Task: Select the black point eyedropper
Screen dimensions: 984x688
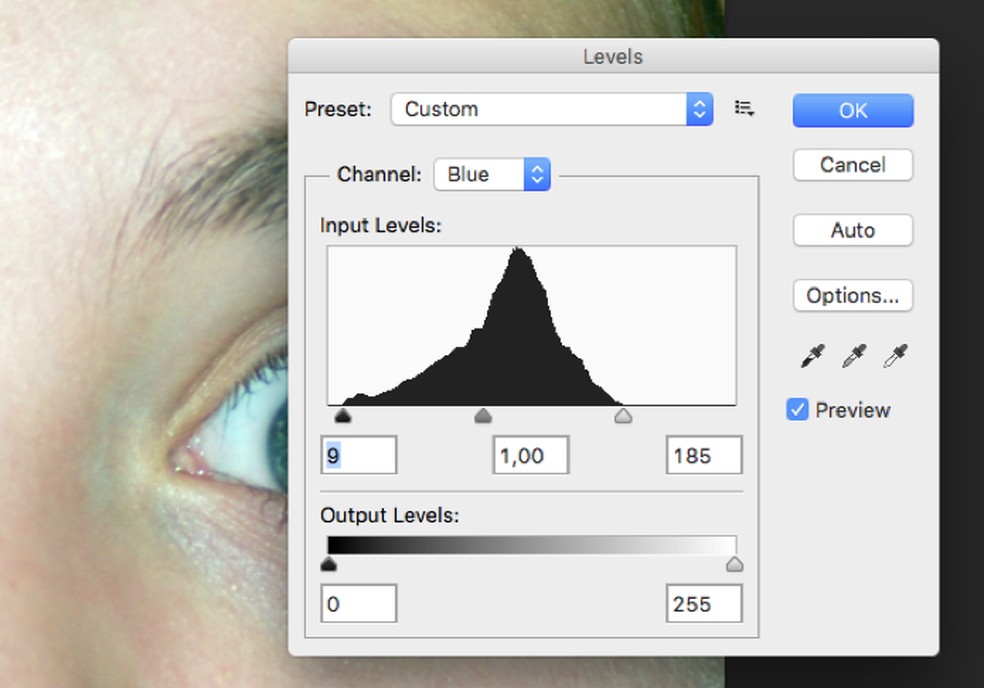Action: click(x=813, y=357)
